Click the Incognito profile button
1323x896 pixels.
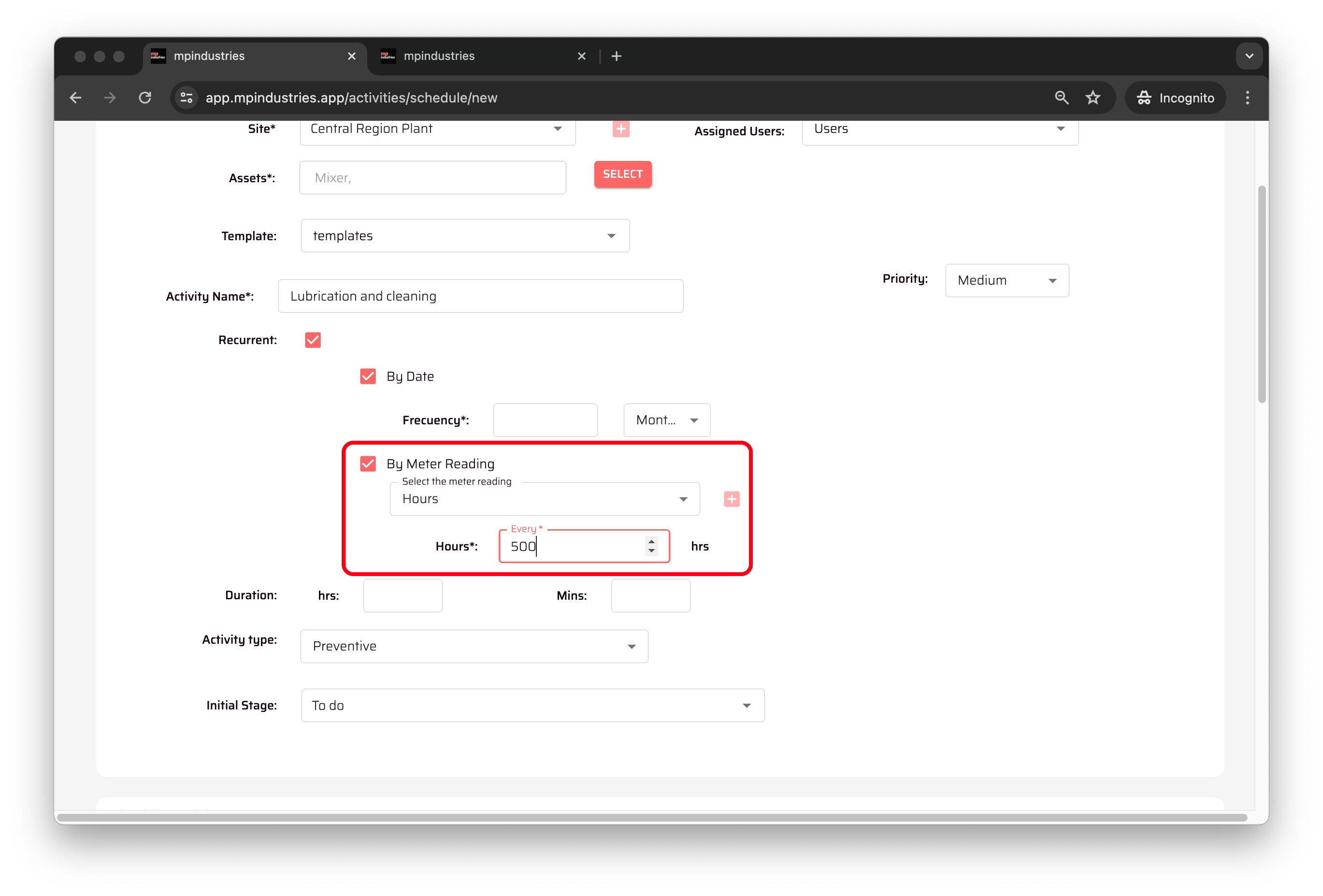coord(1175,98)
